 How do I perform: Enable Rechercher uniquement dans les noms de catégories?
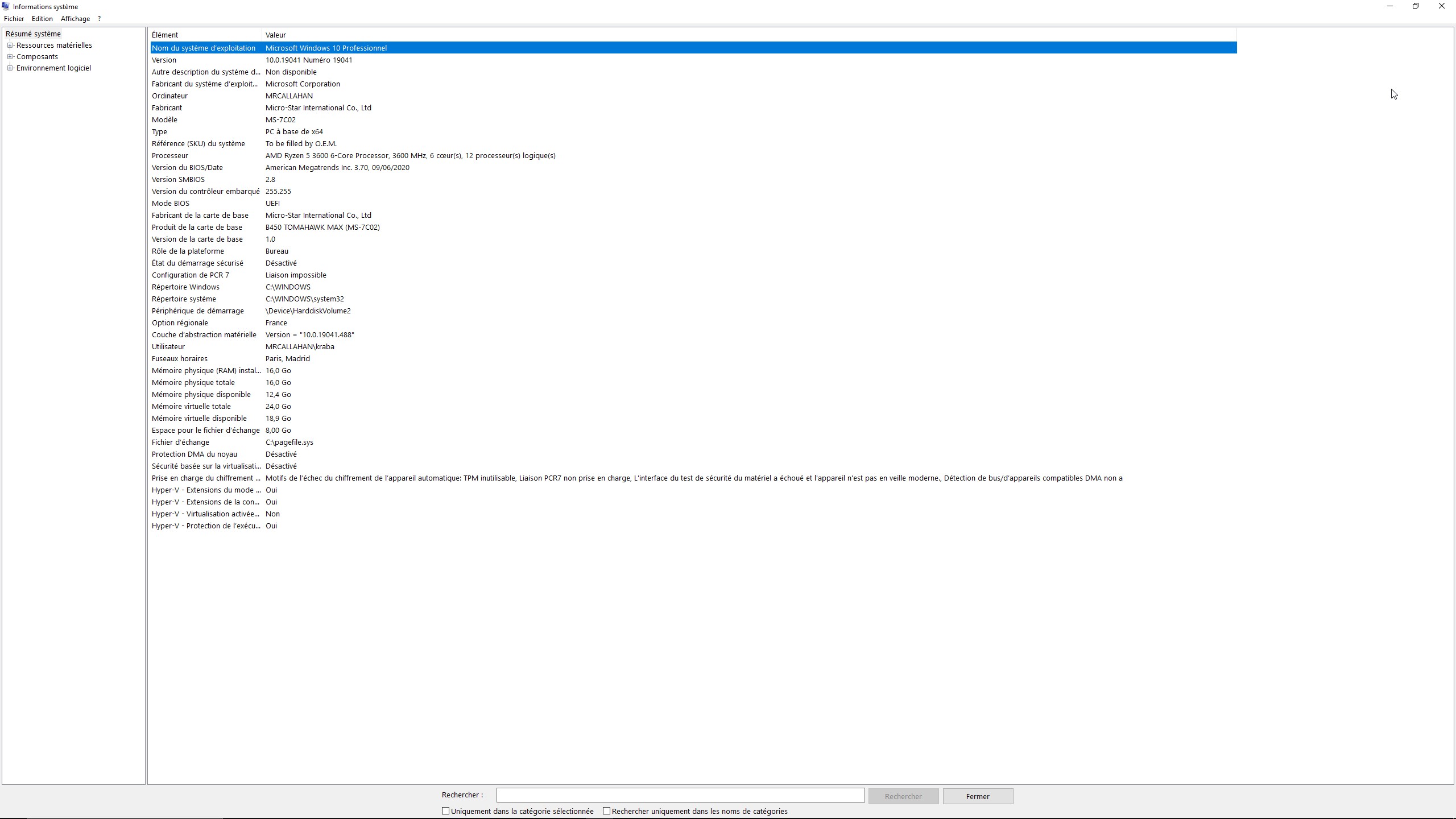click(607, 811)
